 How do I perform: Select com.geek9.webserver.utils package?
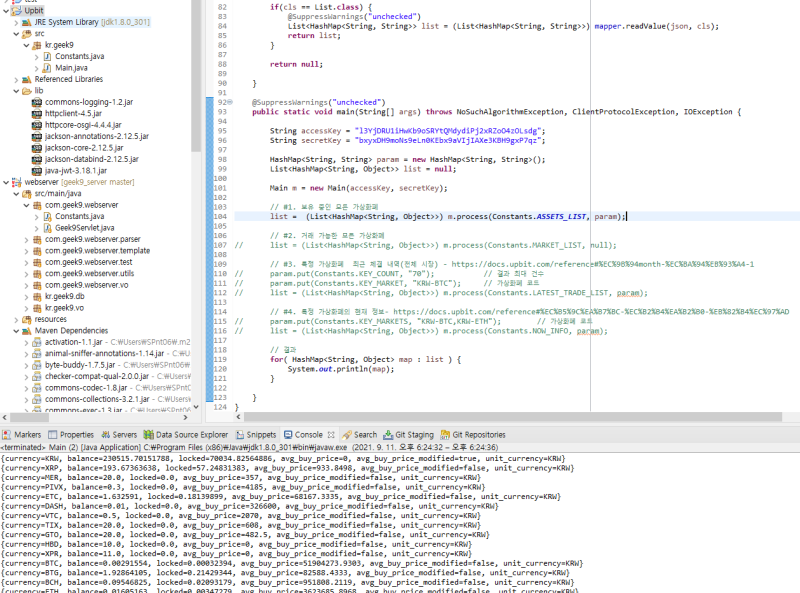pyautogui.click(x=89, y=274)
